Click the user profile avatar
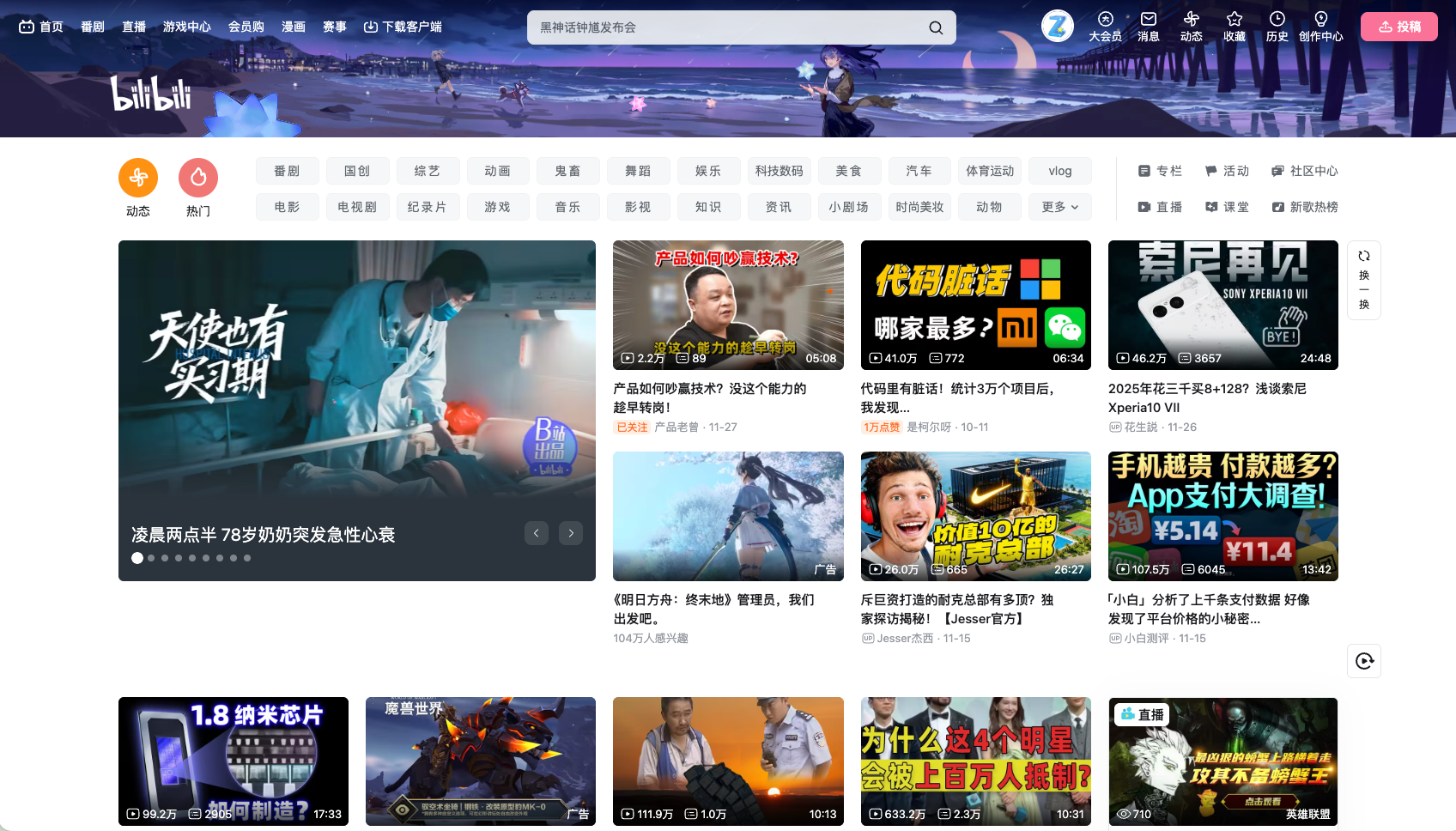The image size is (1456, 831). click(1058, 27)
